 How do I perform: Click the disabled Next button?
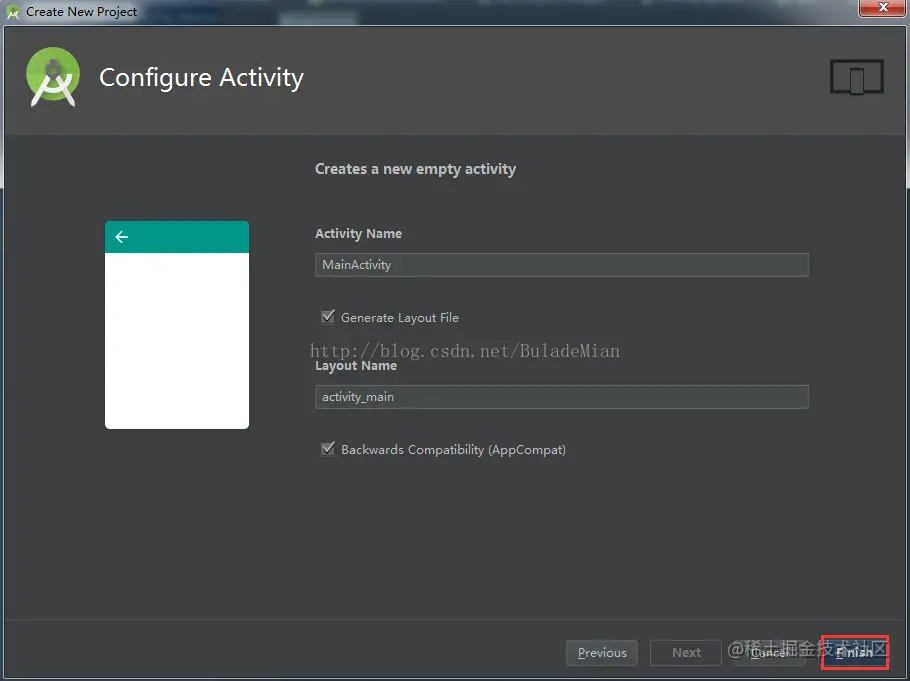click(x=686, y=653)
